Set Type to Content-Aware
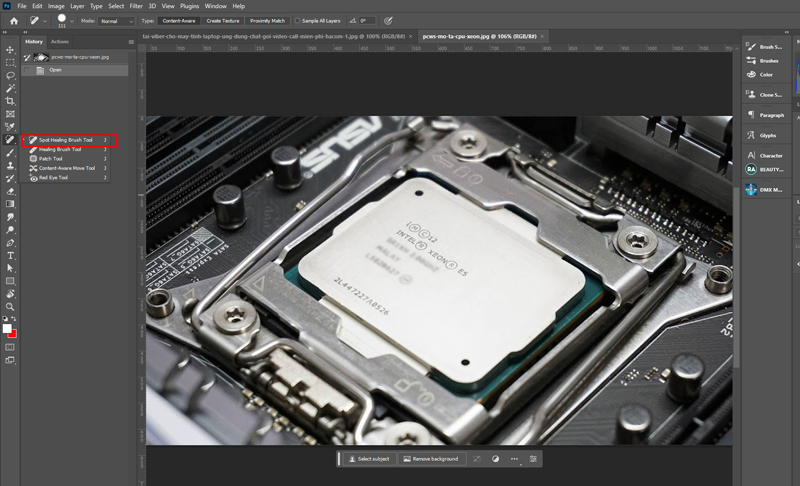Screen dimensions: 800x486 (179, 21)
